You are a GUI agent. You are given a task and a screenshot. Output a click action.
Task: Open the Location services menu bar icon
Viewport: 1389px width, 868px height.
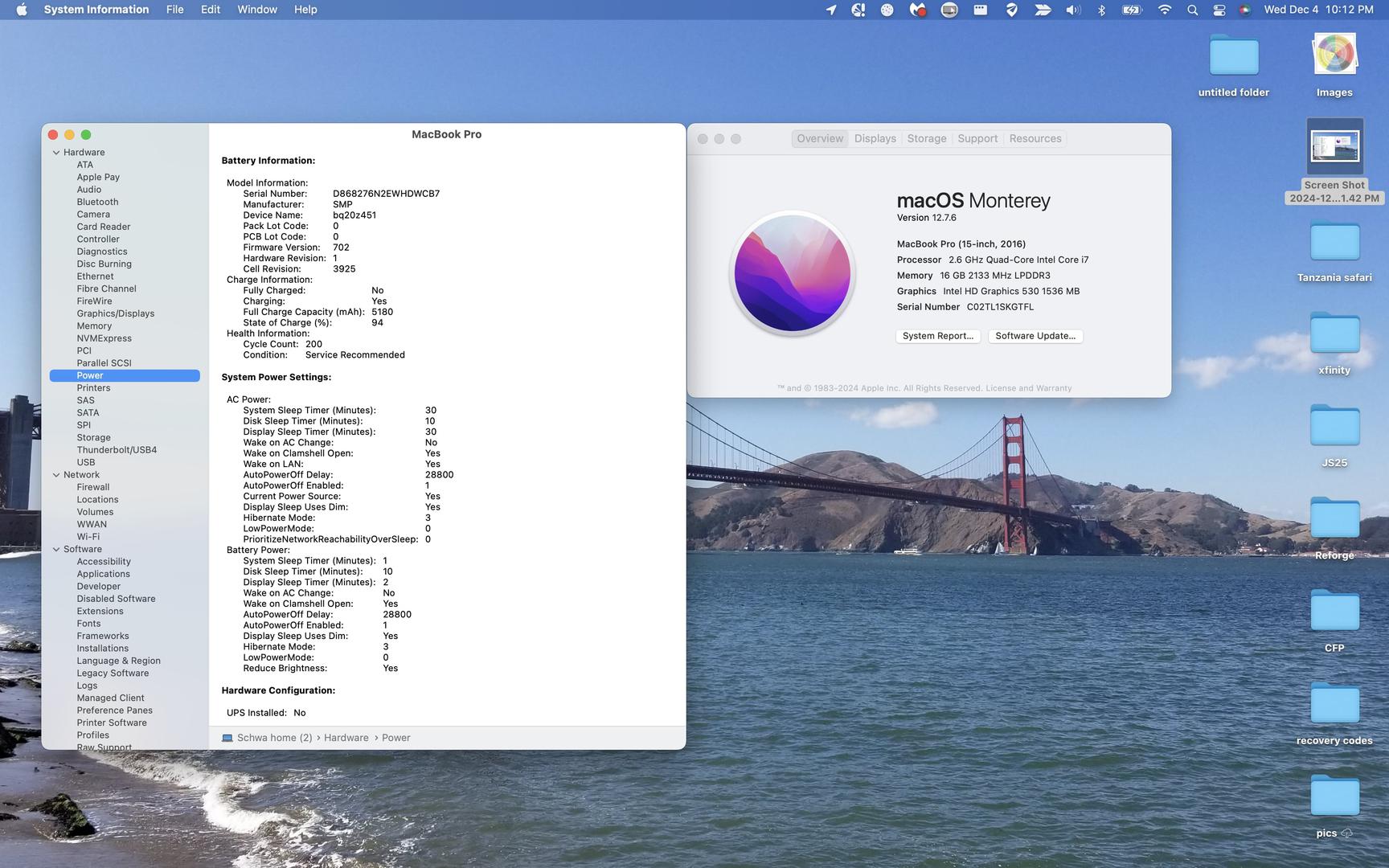[831, 10]
